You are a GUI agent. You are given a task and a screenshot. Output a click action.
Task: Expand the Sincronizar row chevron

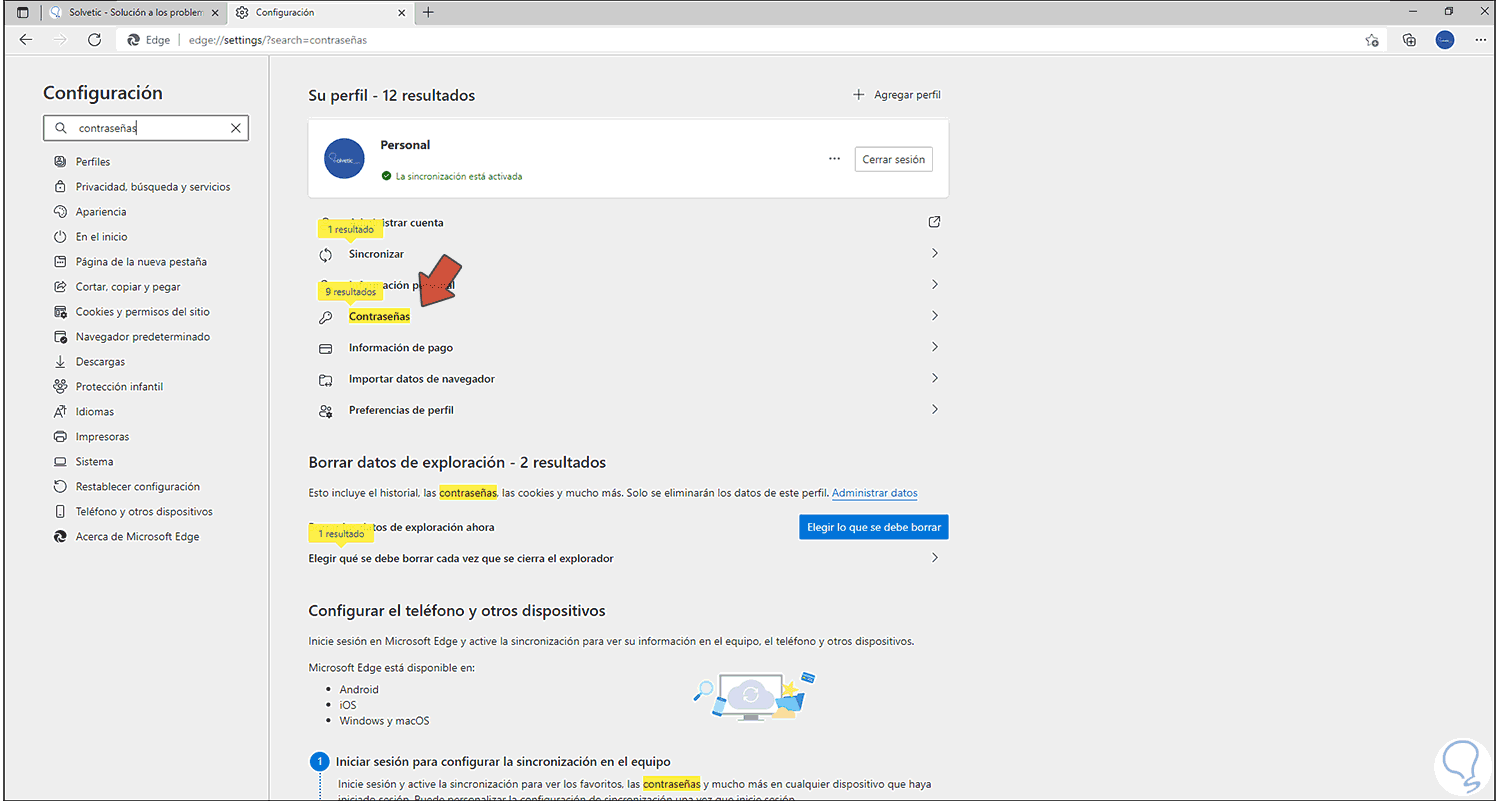coord(934,254)
